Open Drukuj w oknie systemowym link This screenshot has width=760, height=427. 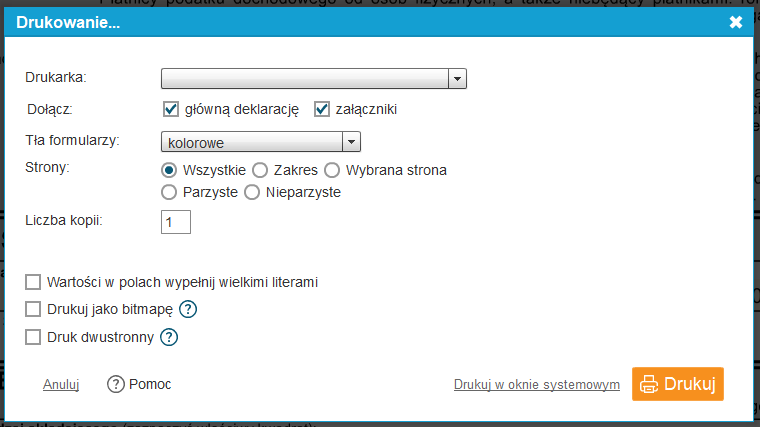[536, 385]
